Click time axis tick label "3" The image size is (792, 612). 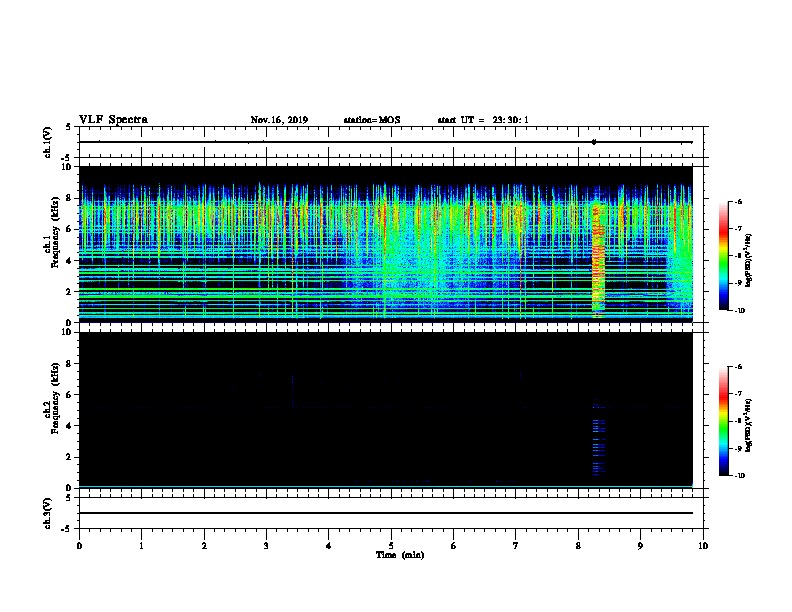[x=266, y=545]
